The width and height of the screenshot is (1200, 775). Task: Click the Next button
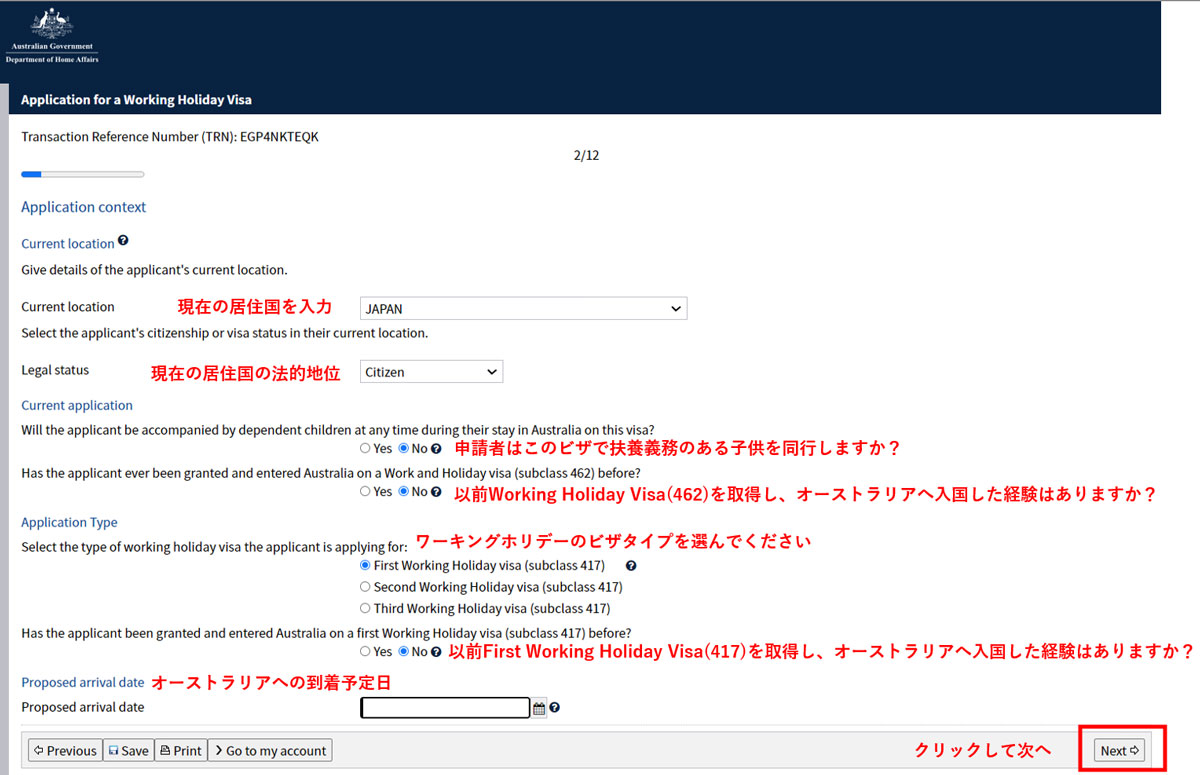click(x=1120, y=750)
